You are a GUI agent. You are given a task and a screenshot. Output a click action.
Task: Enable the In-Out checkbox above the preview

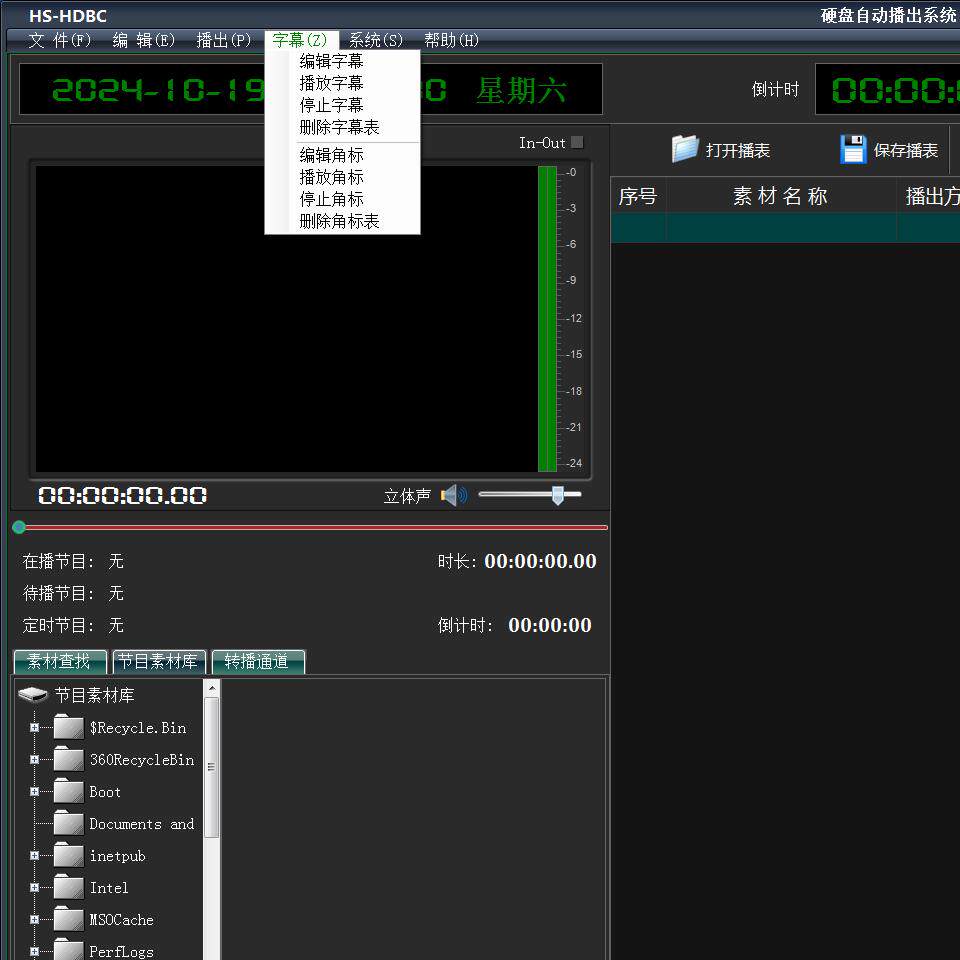578,142
